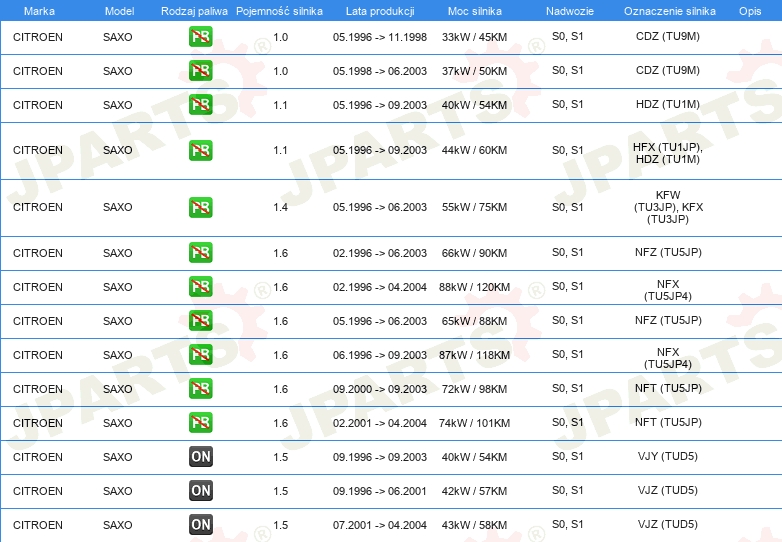Click petrol icon in 40kW / 54KM HDZ row
The width and height of the screenshot is (782, 542).
[x=200, y=105]
